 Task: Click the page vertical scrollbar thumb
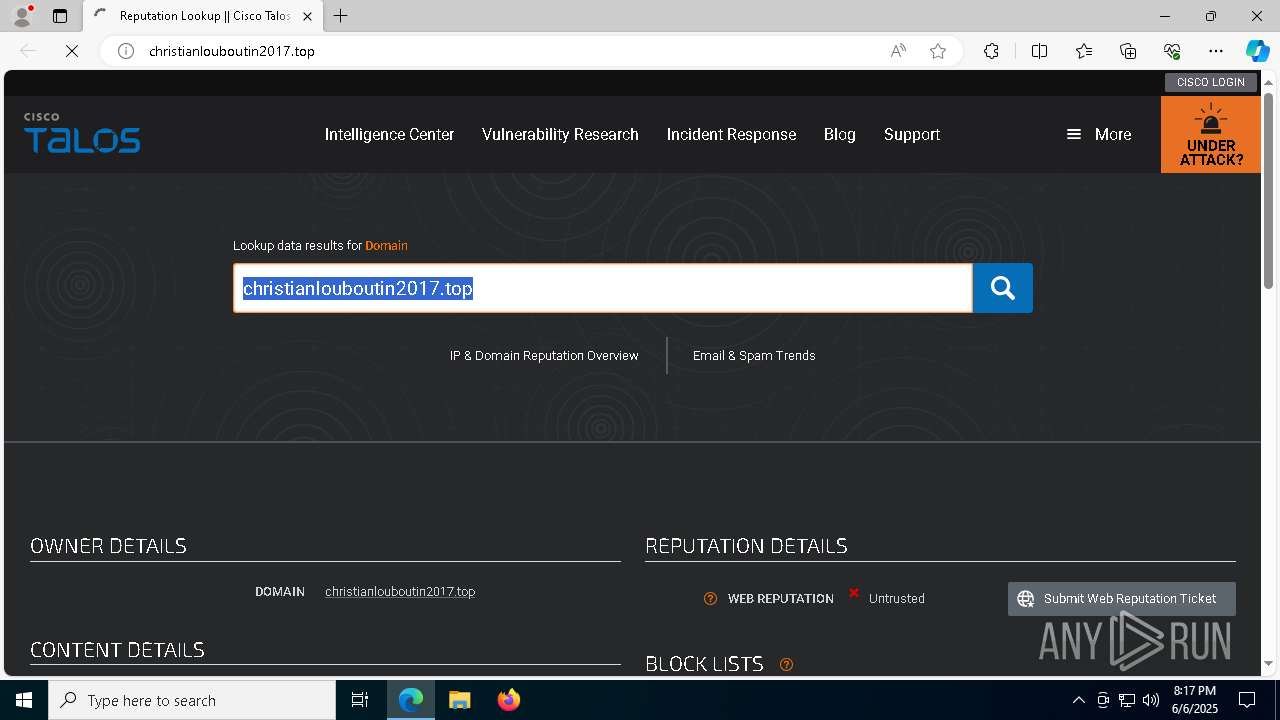click(x=1268, y=190)
